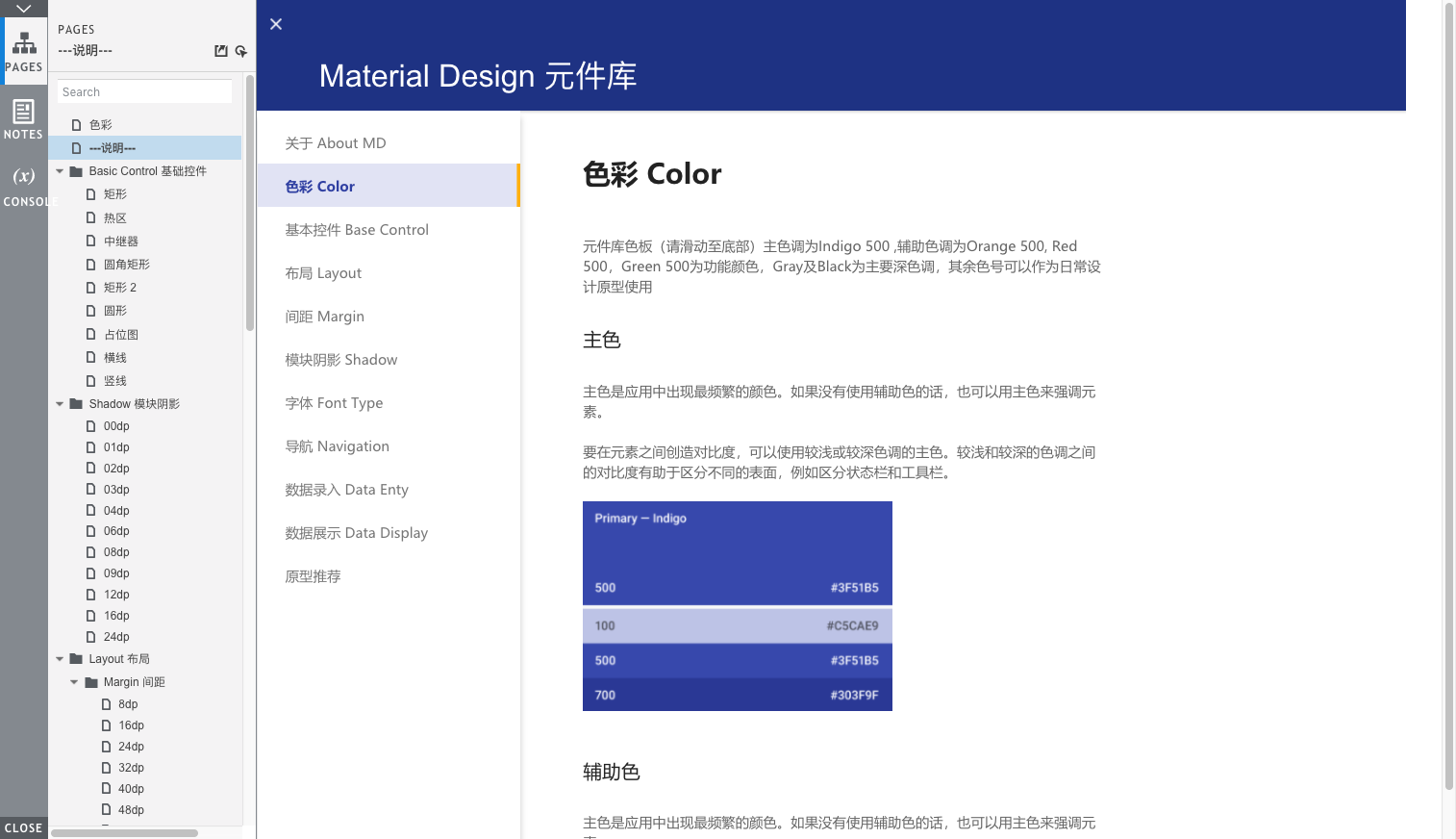This screenshot has width=1456, height=839.
Task: Open the 24dp shadow page
Action: coord(115,637)
